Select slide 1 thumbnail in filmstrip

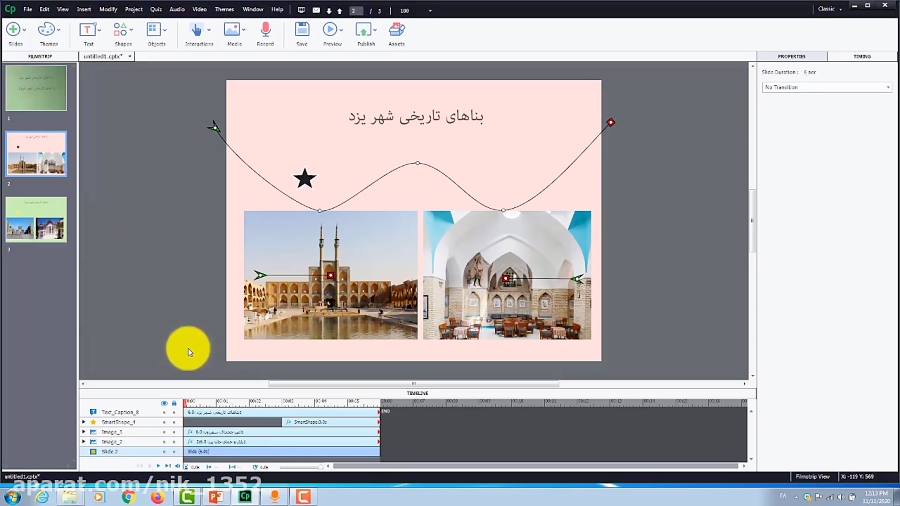(36, 88)
